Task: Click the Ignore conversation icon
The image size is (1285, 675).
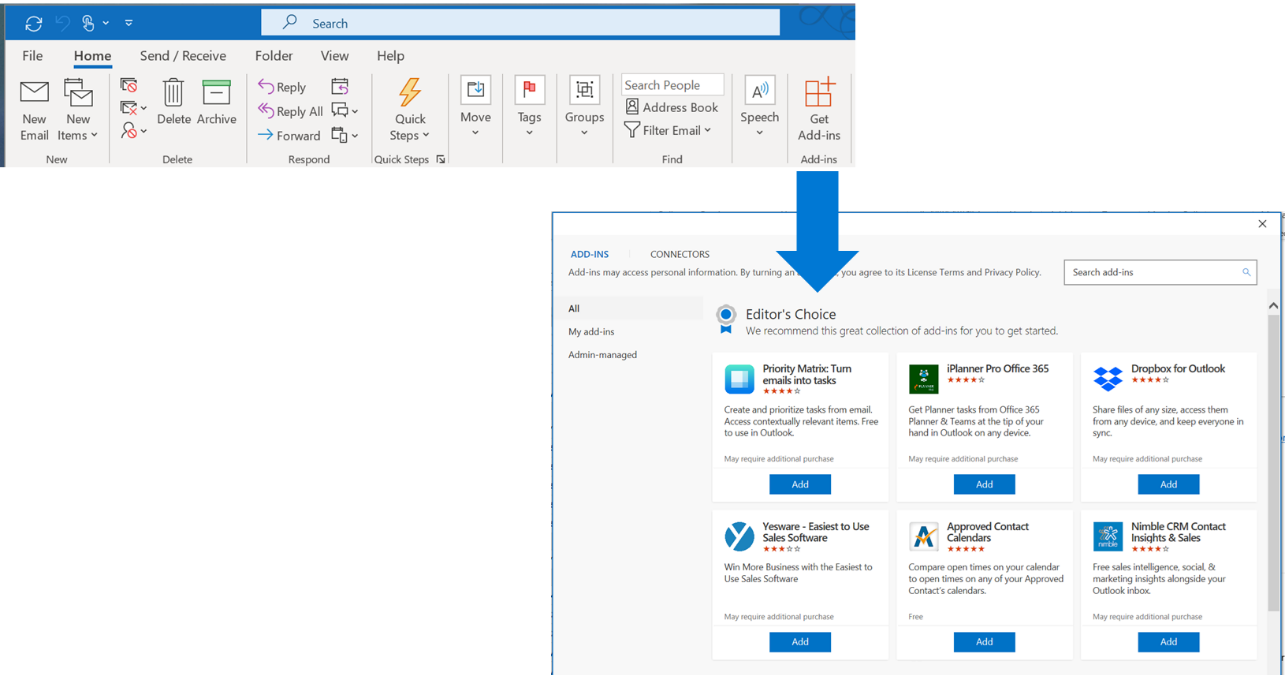Action: click(129, 85)
